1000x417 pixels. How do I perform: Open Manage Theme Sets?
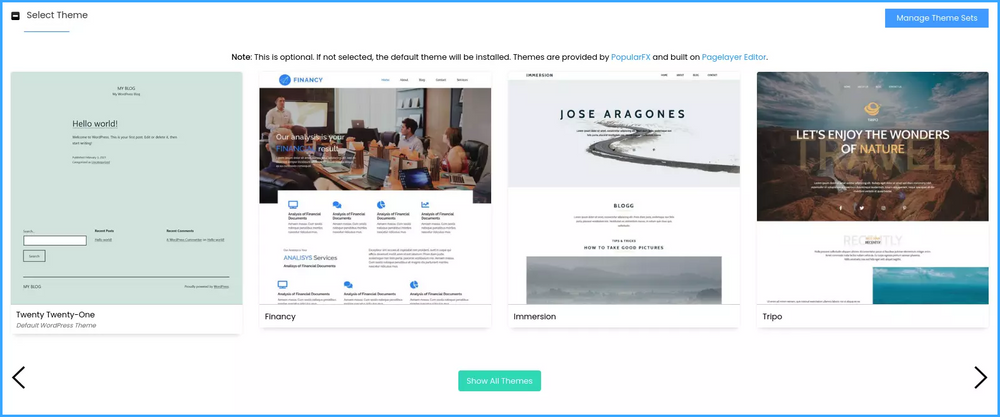(936, 18)
